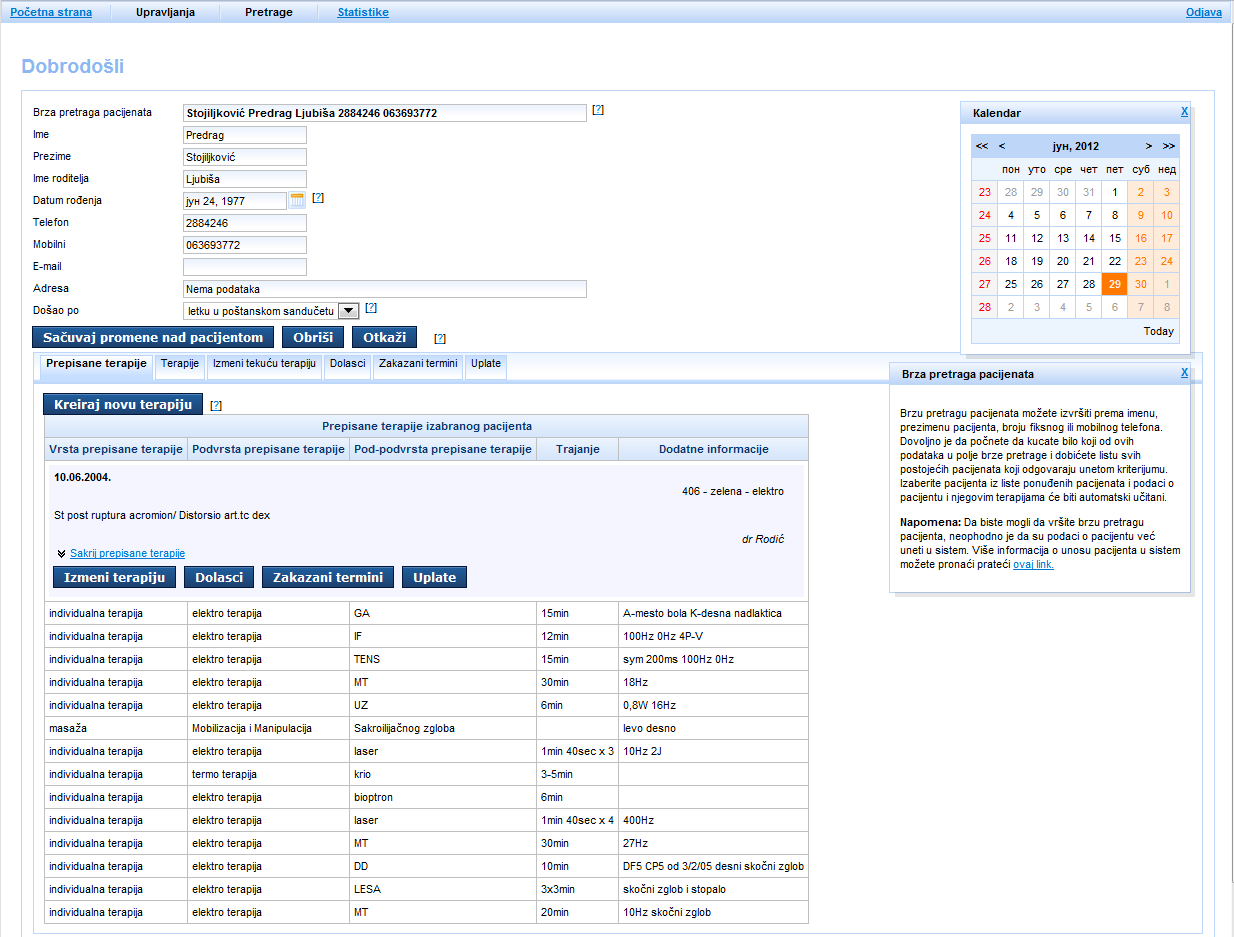Close the Kalendar panel with X

coord(1184,112)
